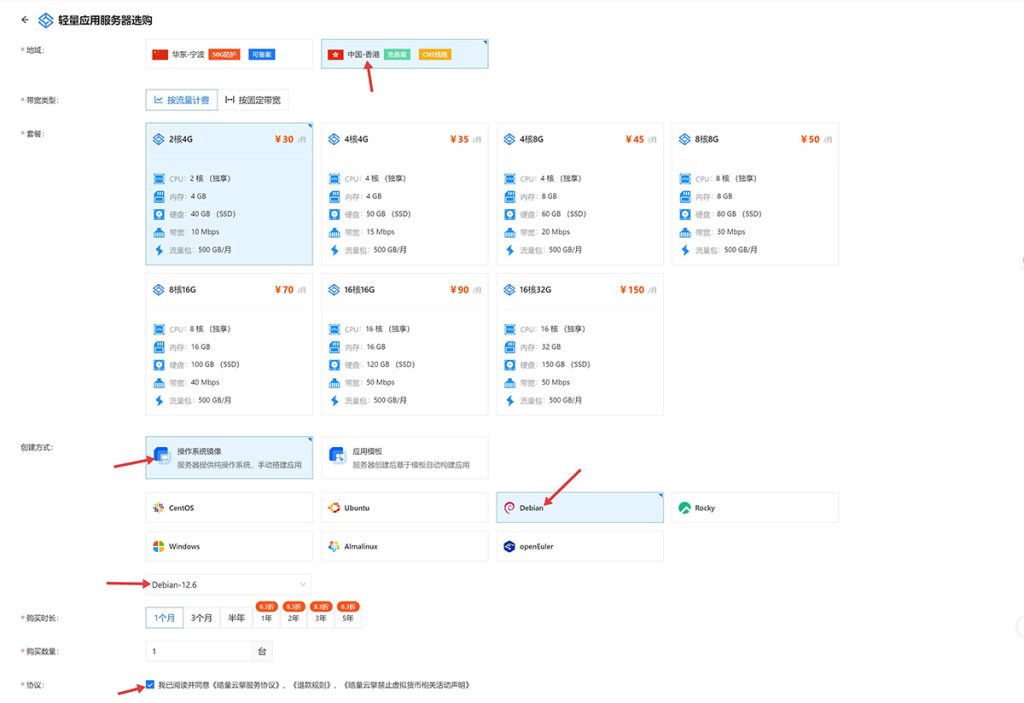
Task: Click the plan icon beside 8核16G
Action: 158,289
